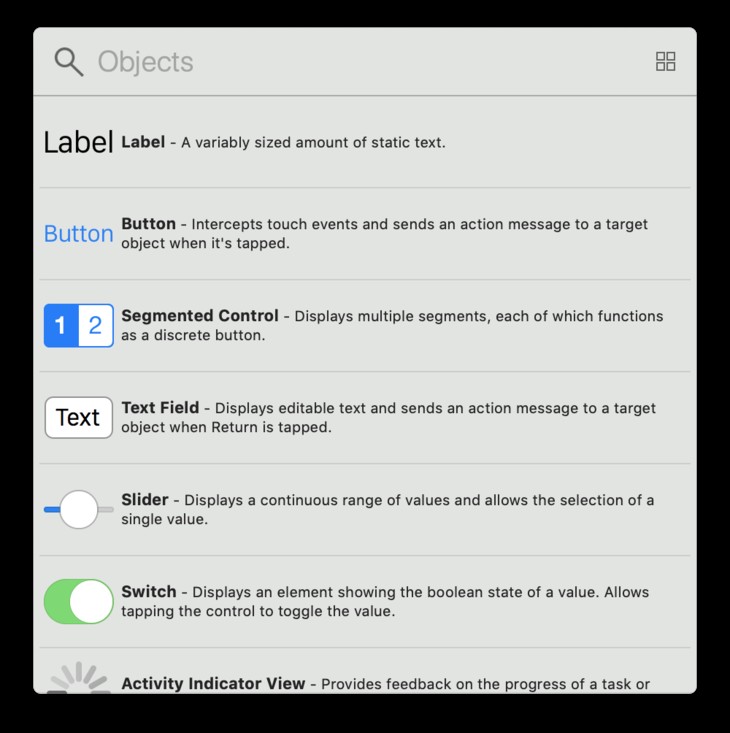Click segment 1 of Segmented Control icon
Screen dimensions: 730x733
click(61, 325)
